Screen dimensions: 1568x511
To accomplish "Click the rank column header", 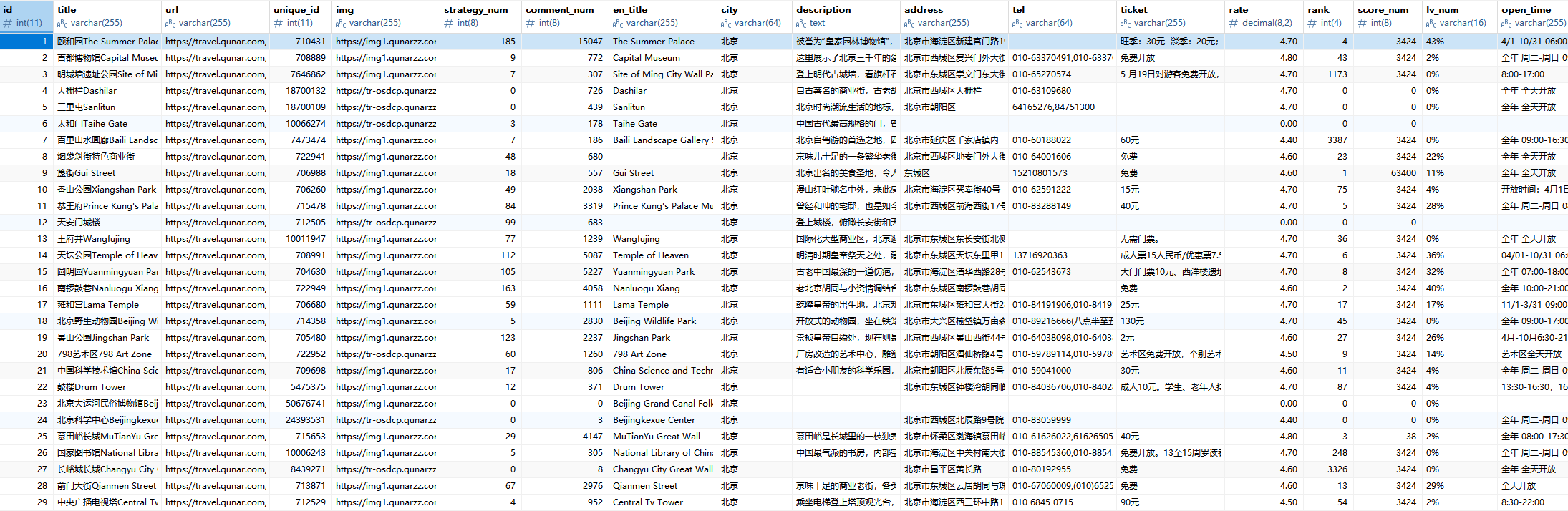I will click(1328, 16).
